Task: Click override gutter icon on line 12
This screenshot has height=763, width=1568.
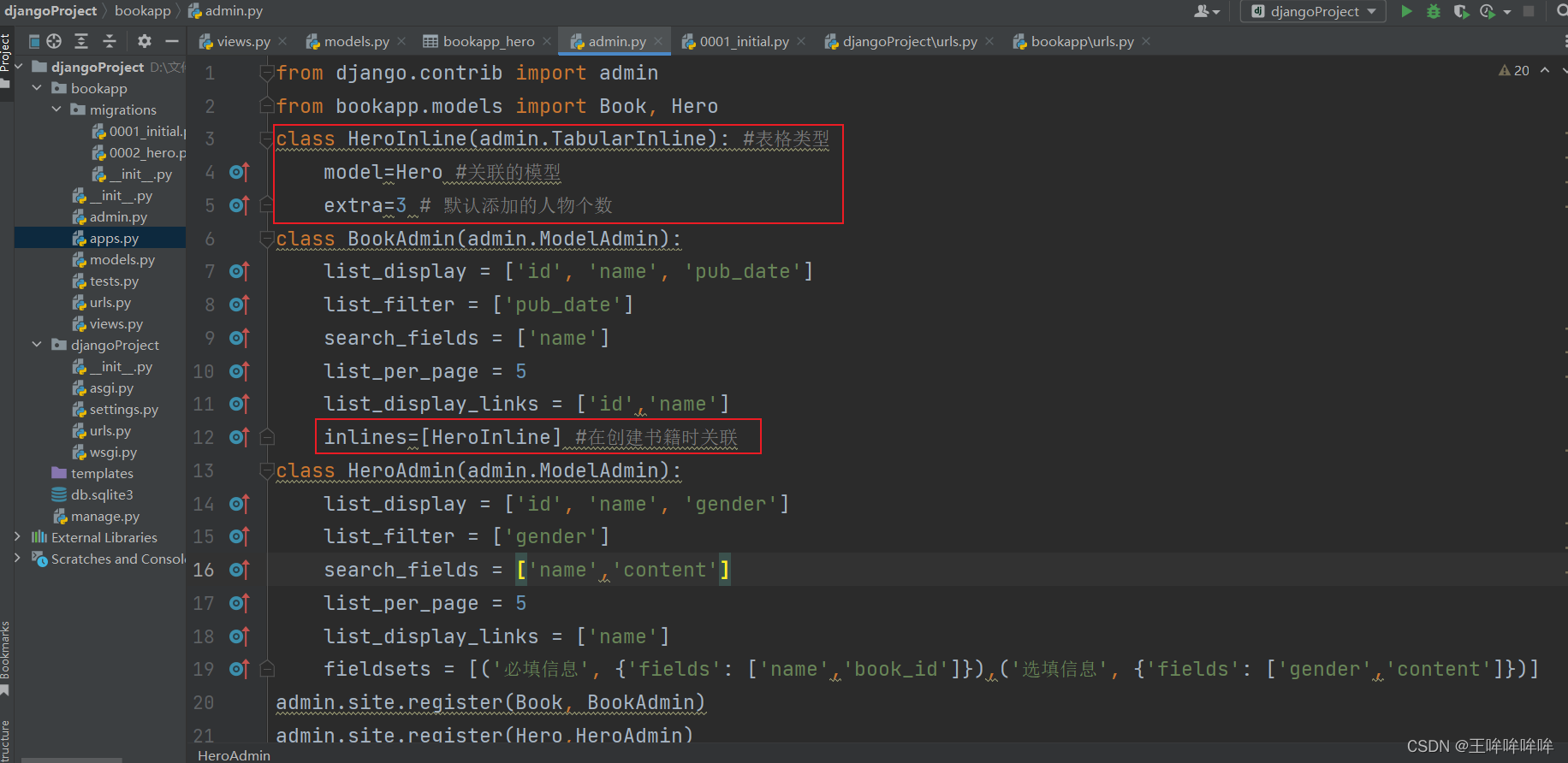Action: click(x=239, y=437)
